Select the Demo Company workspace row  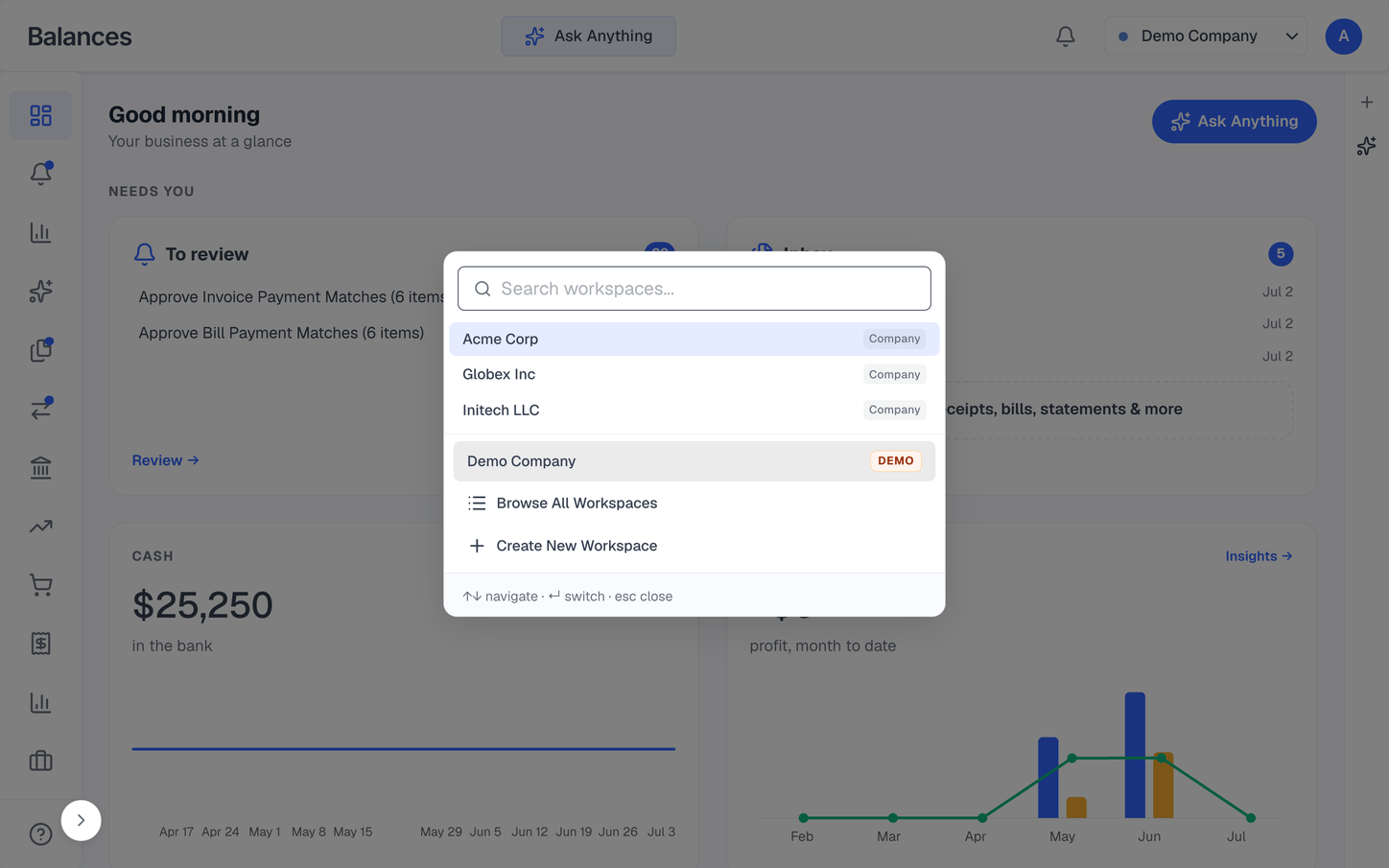point(694,461)
